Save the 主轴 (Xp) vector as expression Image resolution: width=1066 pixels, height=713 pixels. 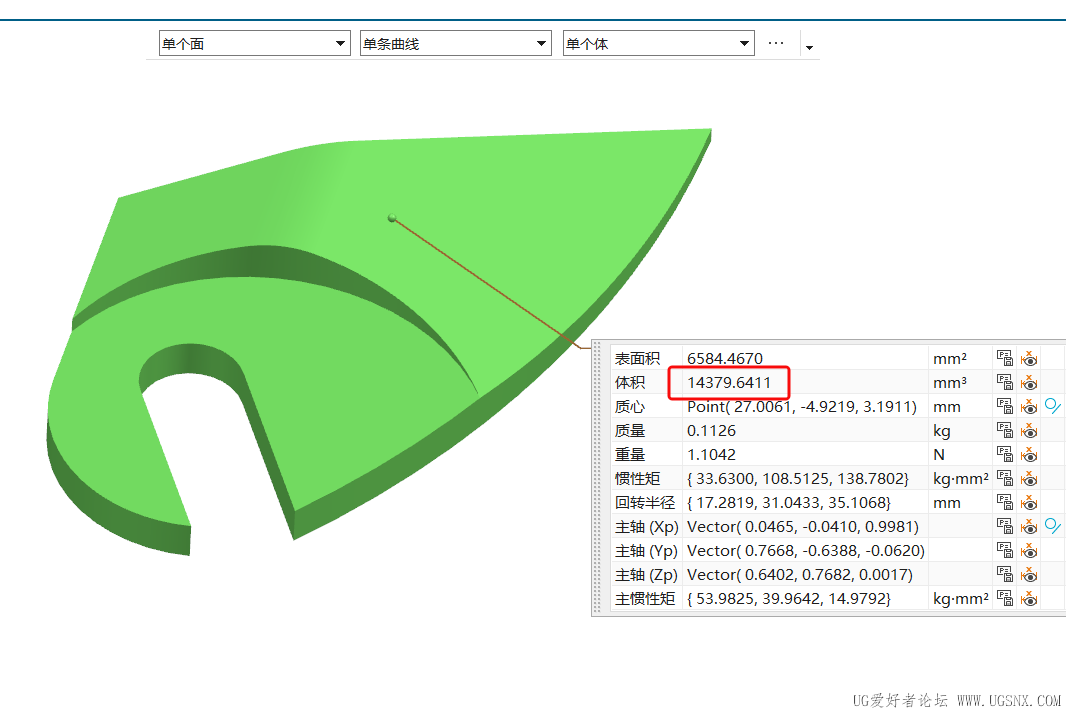pos(1004,526)
